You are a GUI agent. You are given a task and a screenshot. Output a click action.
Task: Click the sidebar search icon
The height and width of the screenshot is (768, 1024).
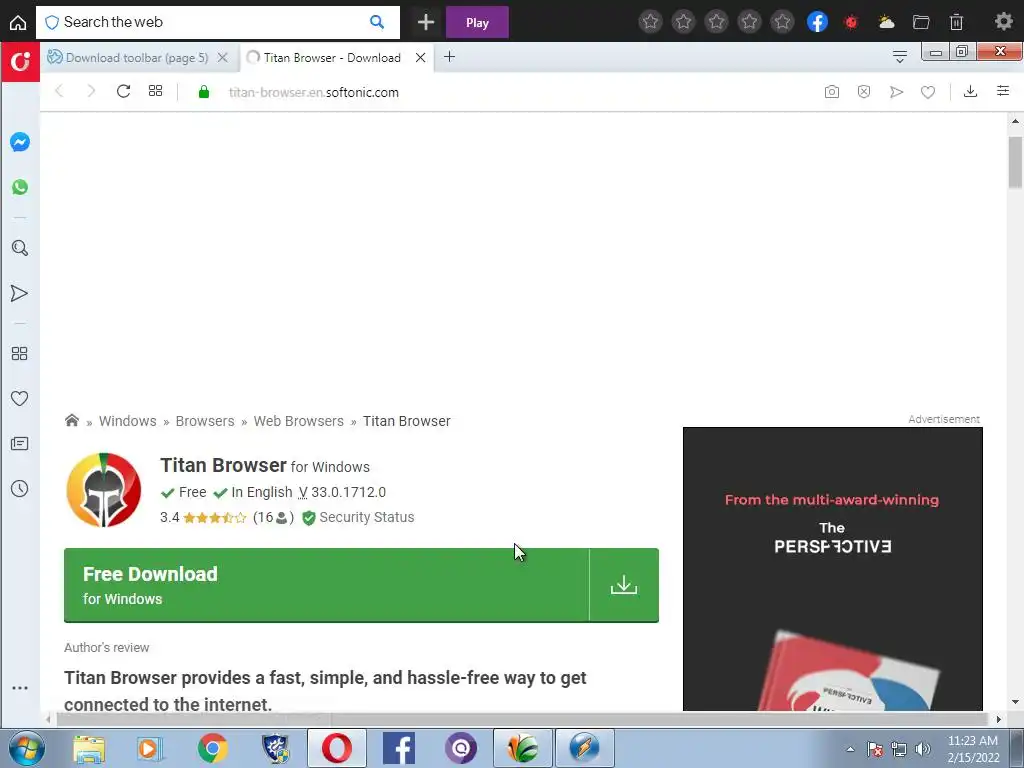coord(20,248)
